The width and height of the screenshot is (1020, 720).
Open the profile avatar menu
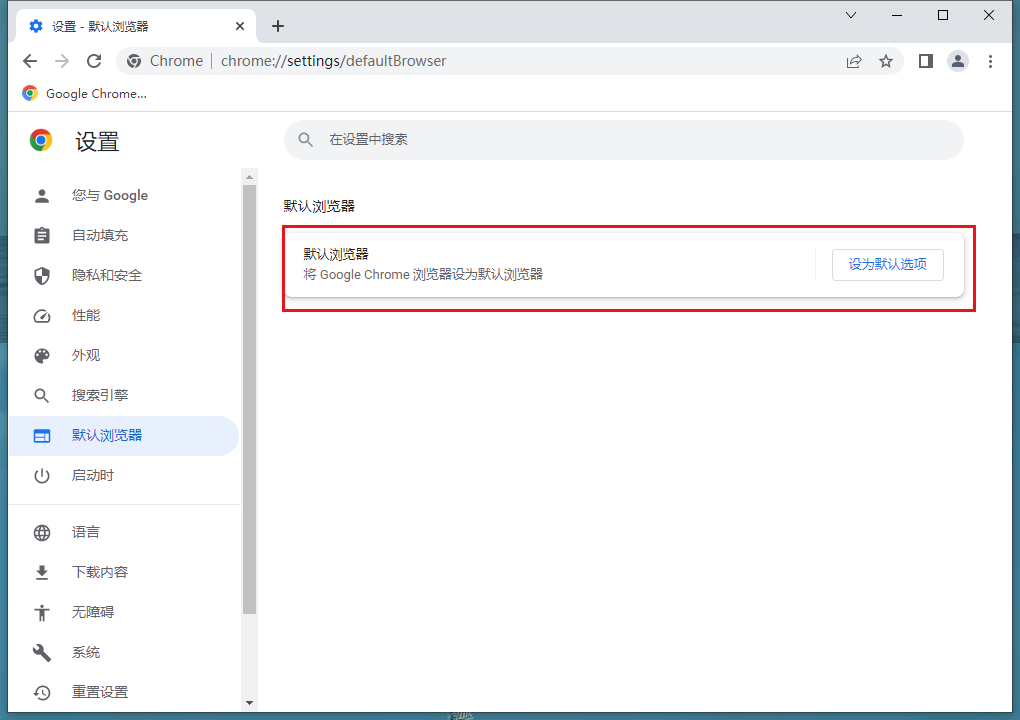click(x=958, y=61)
